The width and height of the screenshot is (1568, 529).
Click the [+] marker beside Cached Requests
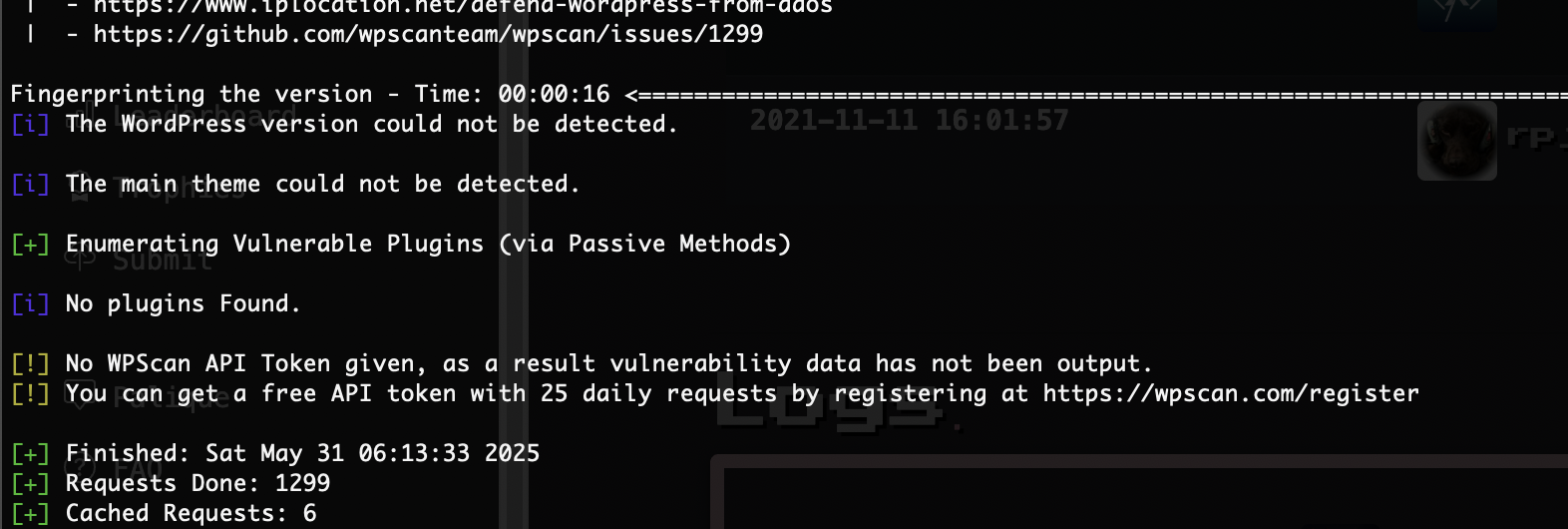pyautogui.click(x=30, y=514)
